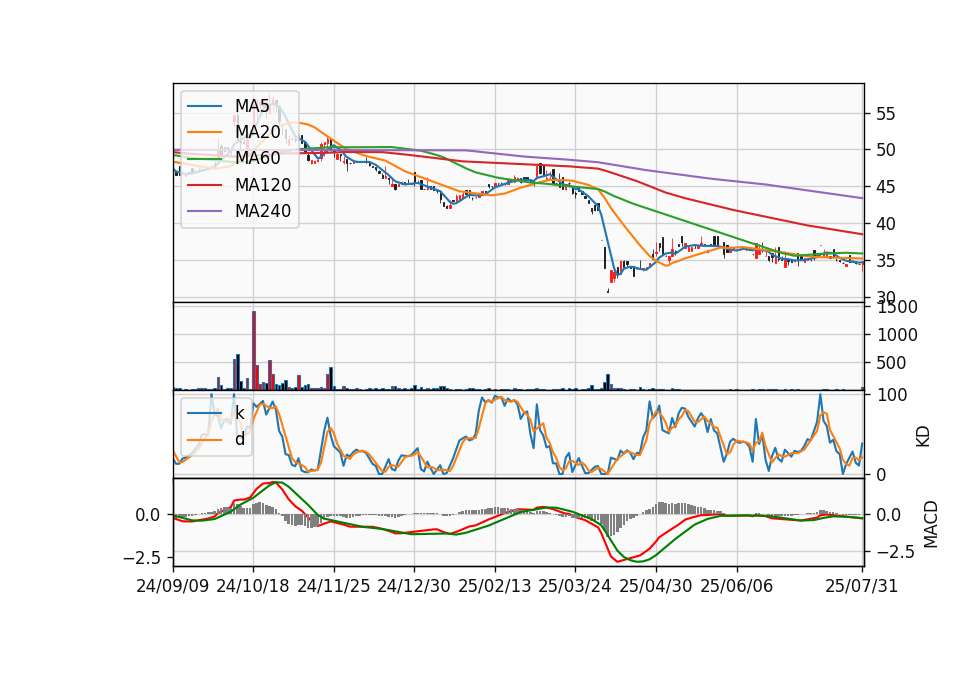Viewport: 960px width, 690px height.
Task: Click the 25/04/30 date axis label
Action: (x=656, y=586)
